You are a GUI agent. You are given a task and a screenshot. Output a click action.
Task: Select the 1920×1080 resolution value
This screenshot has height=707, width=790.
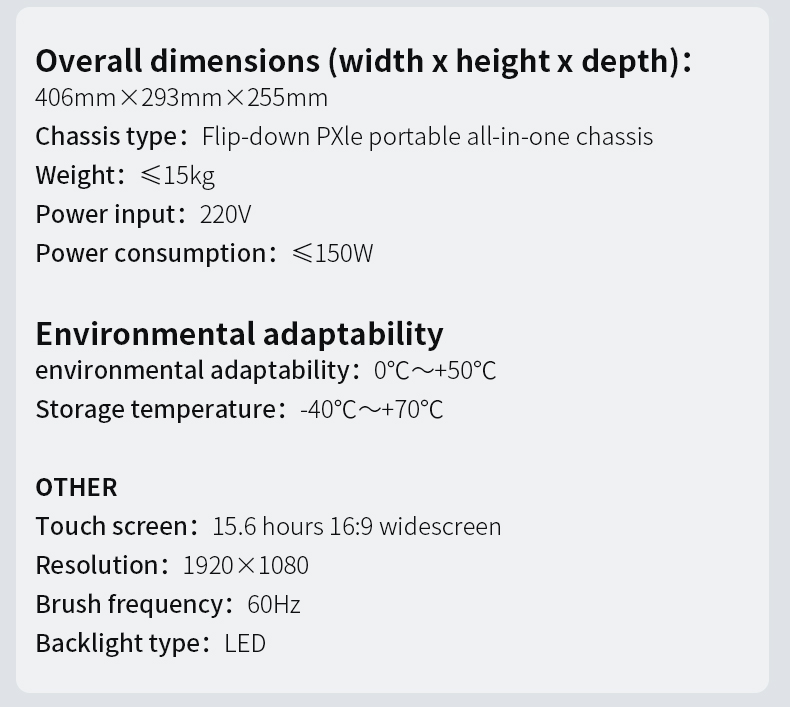[x=246, y=565]
